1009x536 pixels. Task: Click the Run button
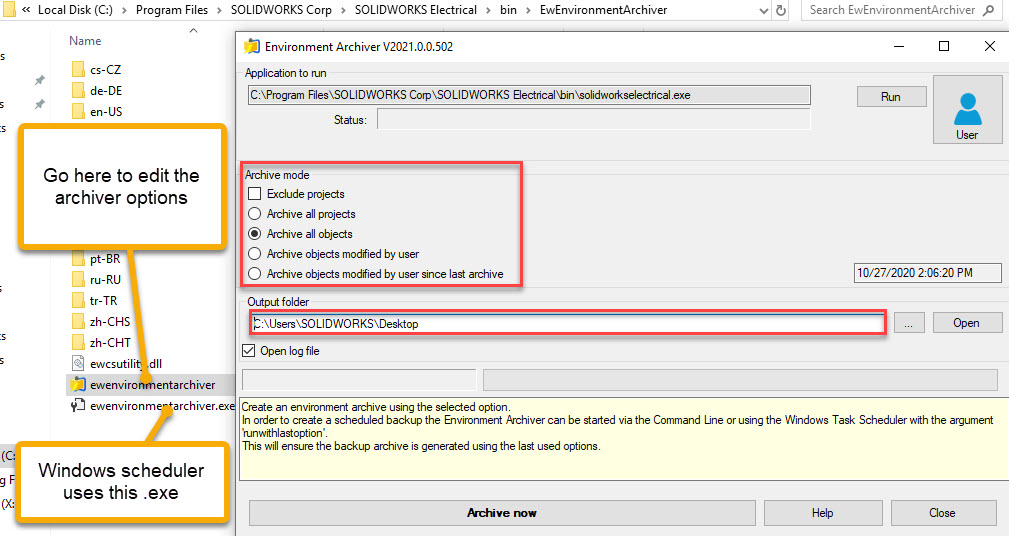pos(891,97)
